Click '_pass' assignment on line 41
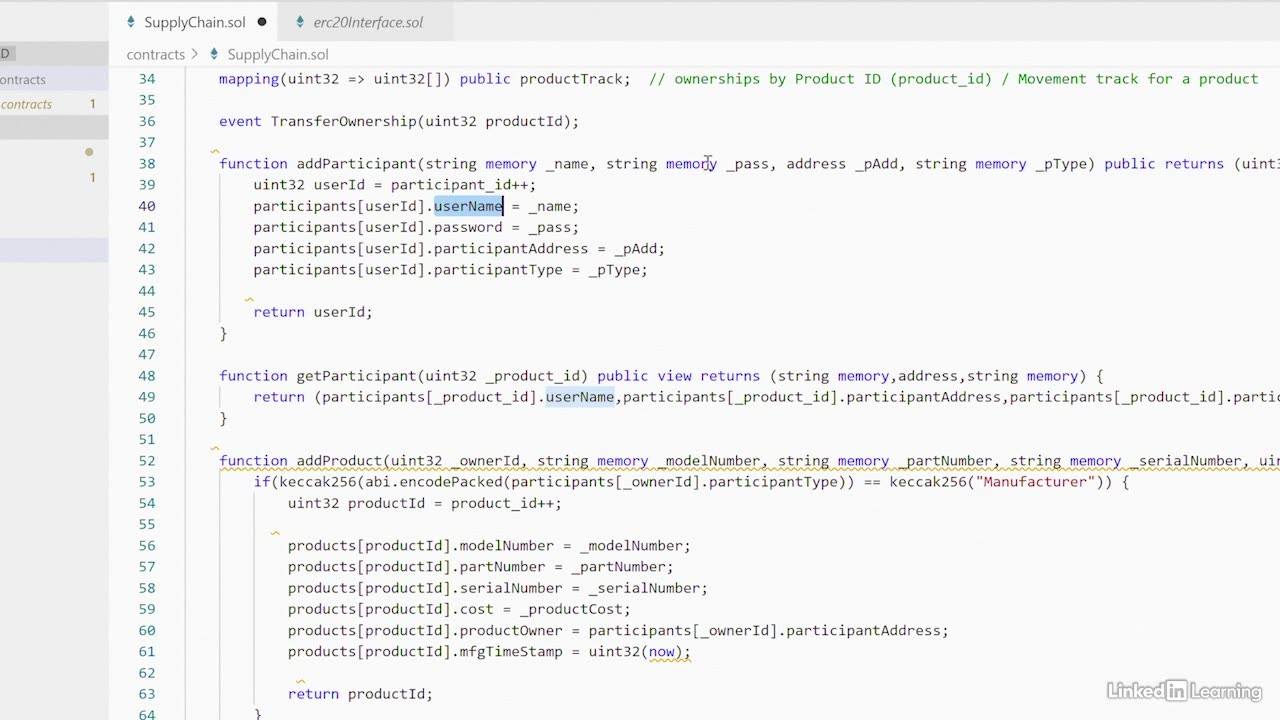 (x=549, y=227)
